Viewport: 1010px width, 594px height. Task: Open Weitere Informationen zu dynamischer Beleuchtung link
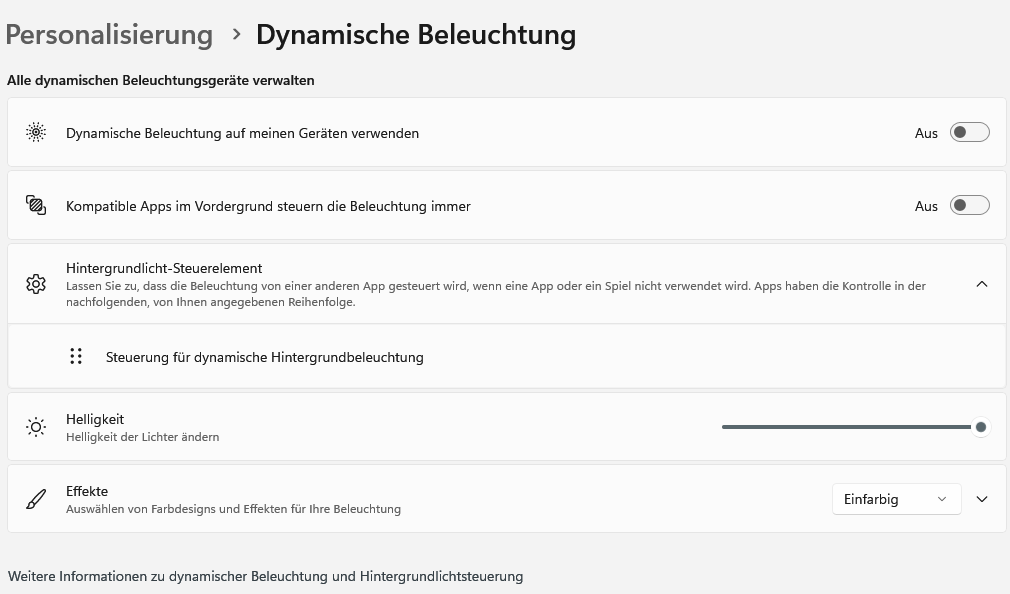click(265, 576)
